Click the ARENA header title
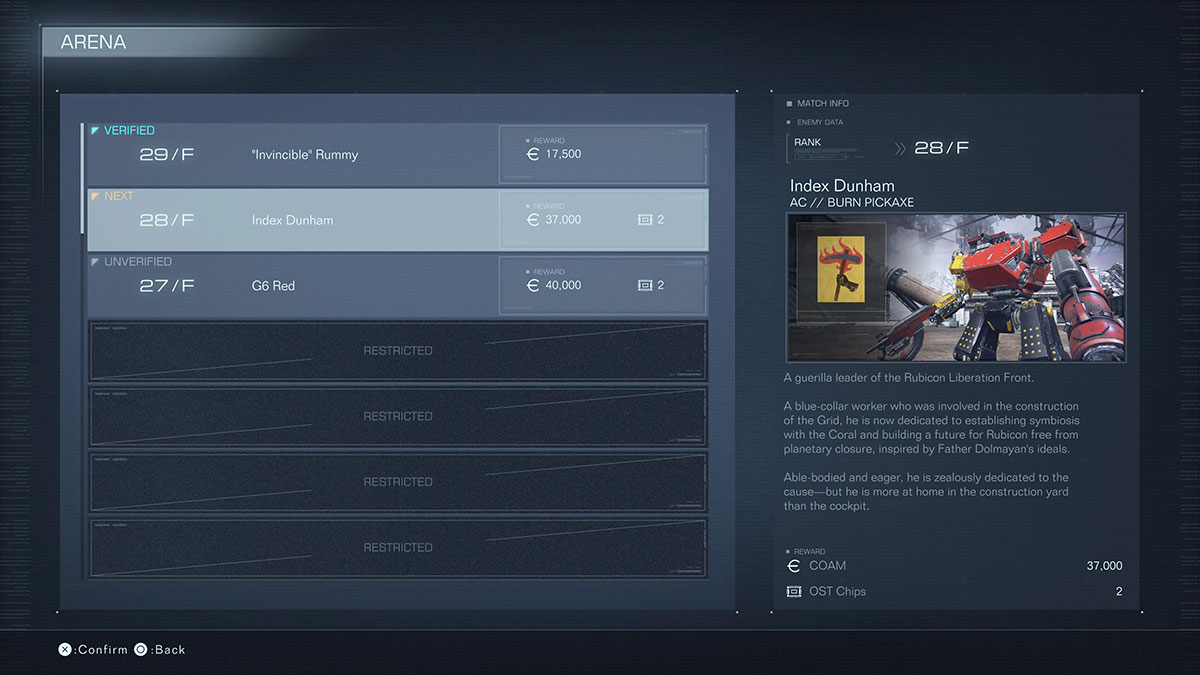Viewport: 1200px width, 675px height. click(93, 43)
